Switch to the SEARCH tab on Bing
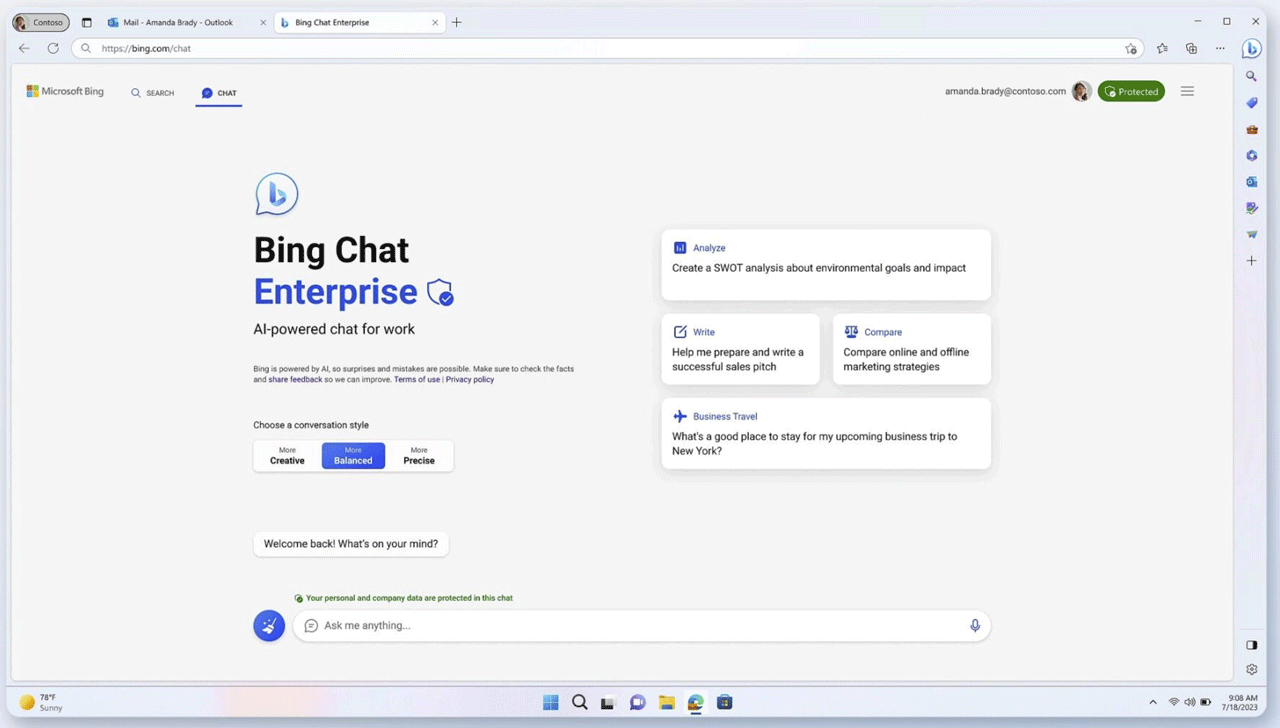This screenshot has height=728, width=1280. pos(152,93)
